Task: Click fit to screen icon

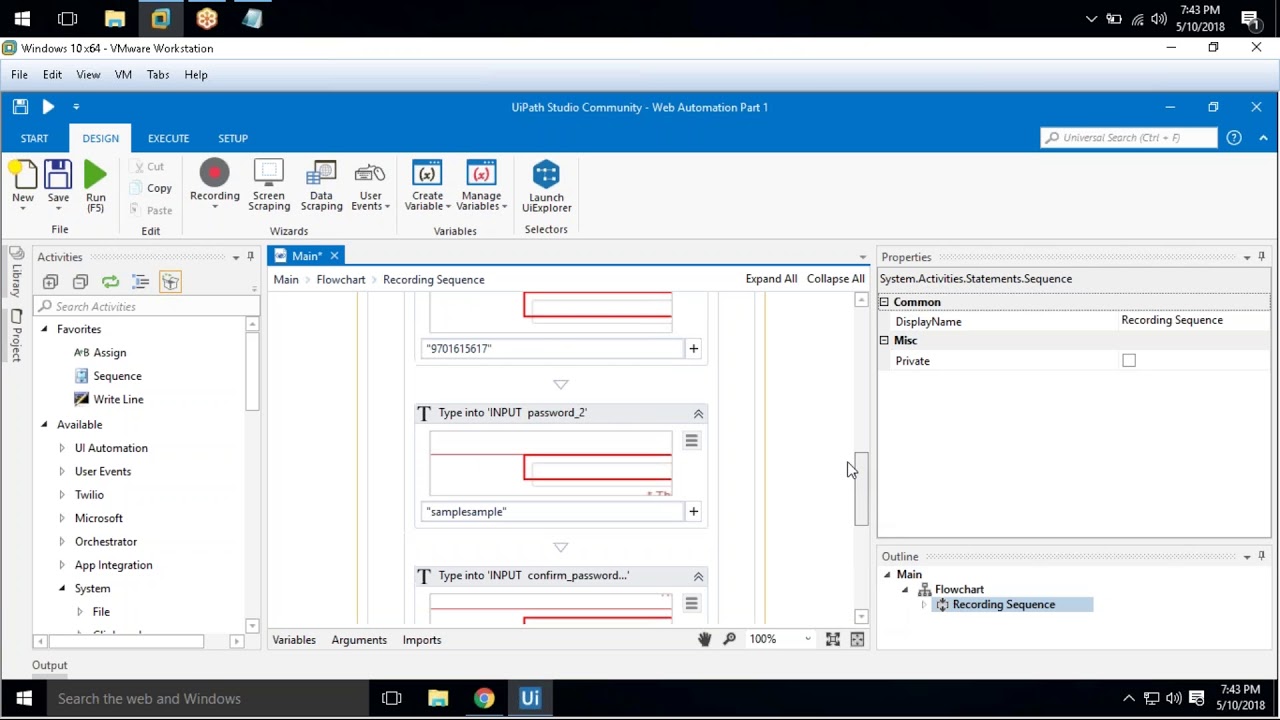Action: (832, 639)
